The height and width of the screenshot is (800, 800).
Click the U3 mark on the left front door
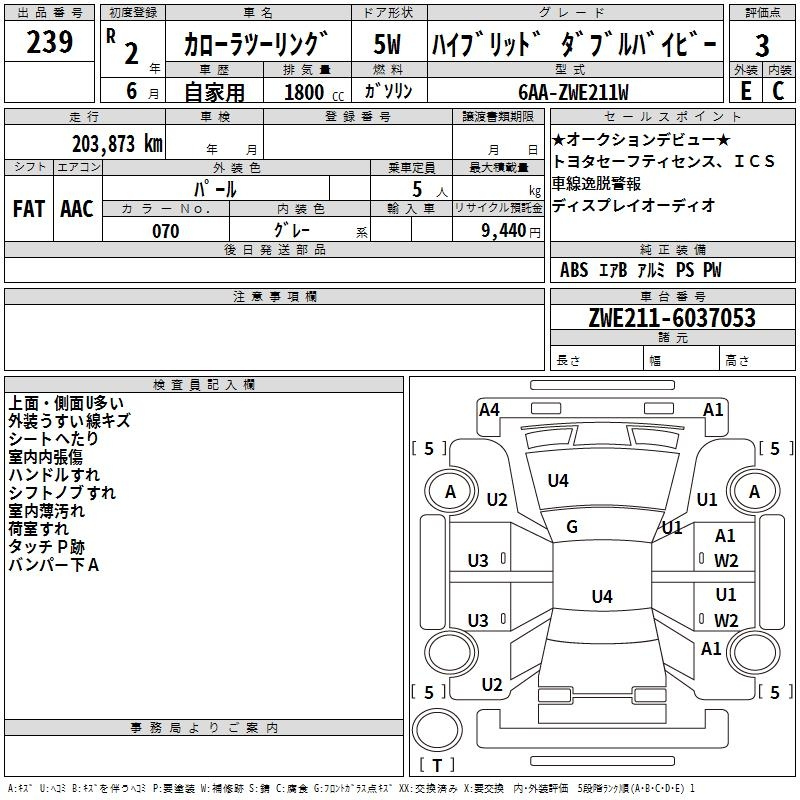point(478,561)
